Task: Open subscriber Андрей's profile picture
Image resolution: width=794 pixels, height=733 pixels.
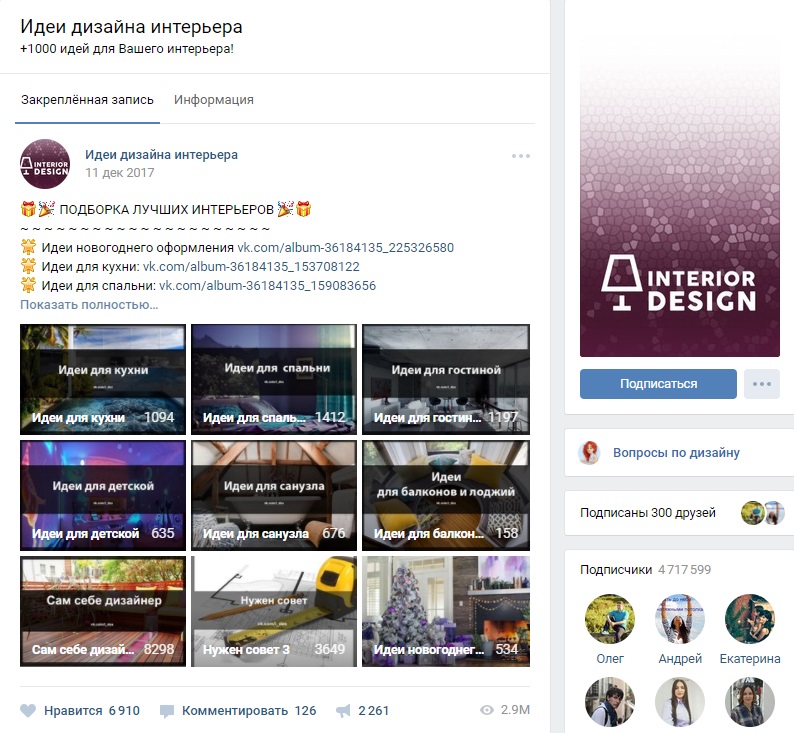Action: [x=680, y=619]
